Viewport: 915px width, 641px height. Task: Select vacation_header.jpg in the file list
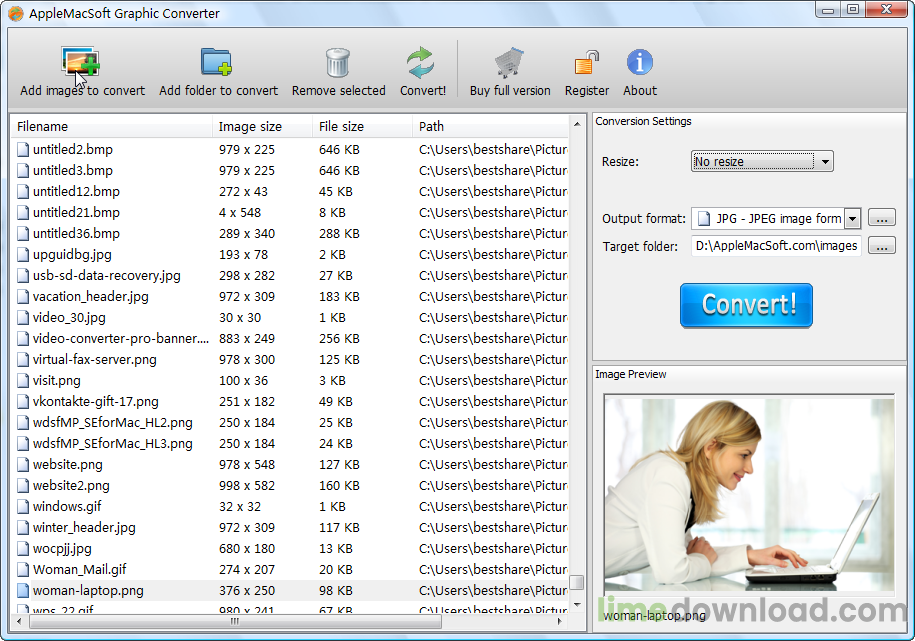point(90,296)
